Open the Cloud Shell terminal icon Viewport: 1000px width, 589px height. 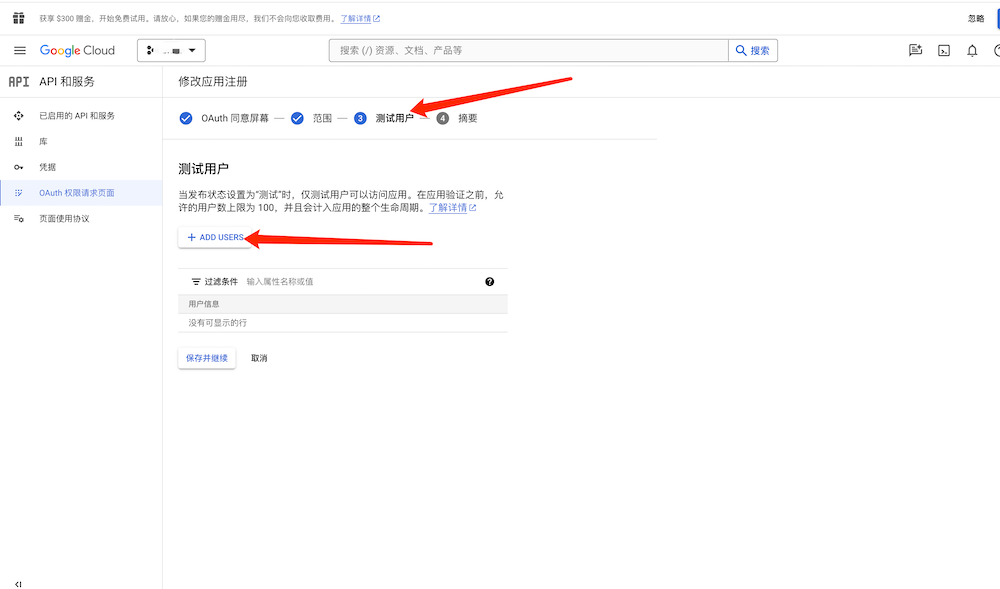(x=943, y=51)
